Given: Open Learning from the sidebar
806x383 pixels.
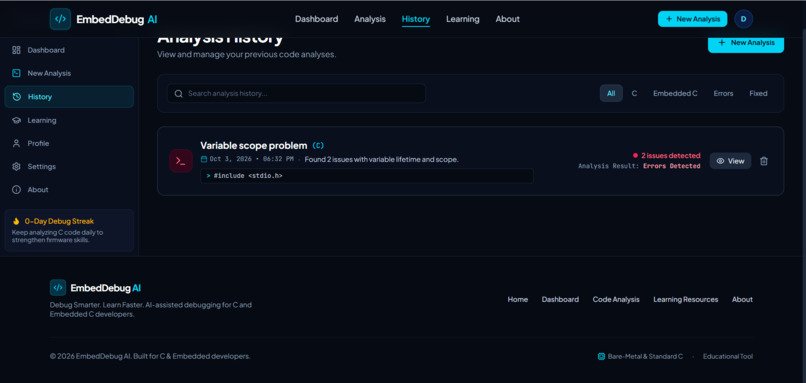Looking at the screenshot, I should click(x=69, y=120).
